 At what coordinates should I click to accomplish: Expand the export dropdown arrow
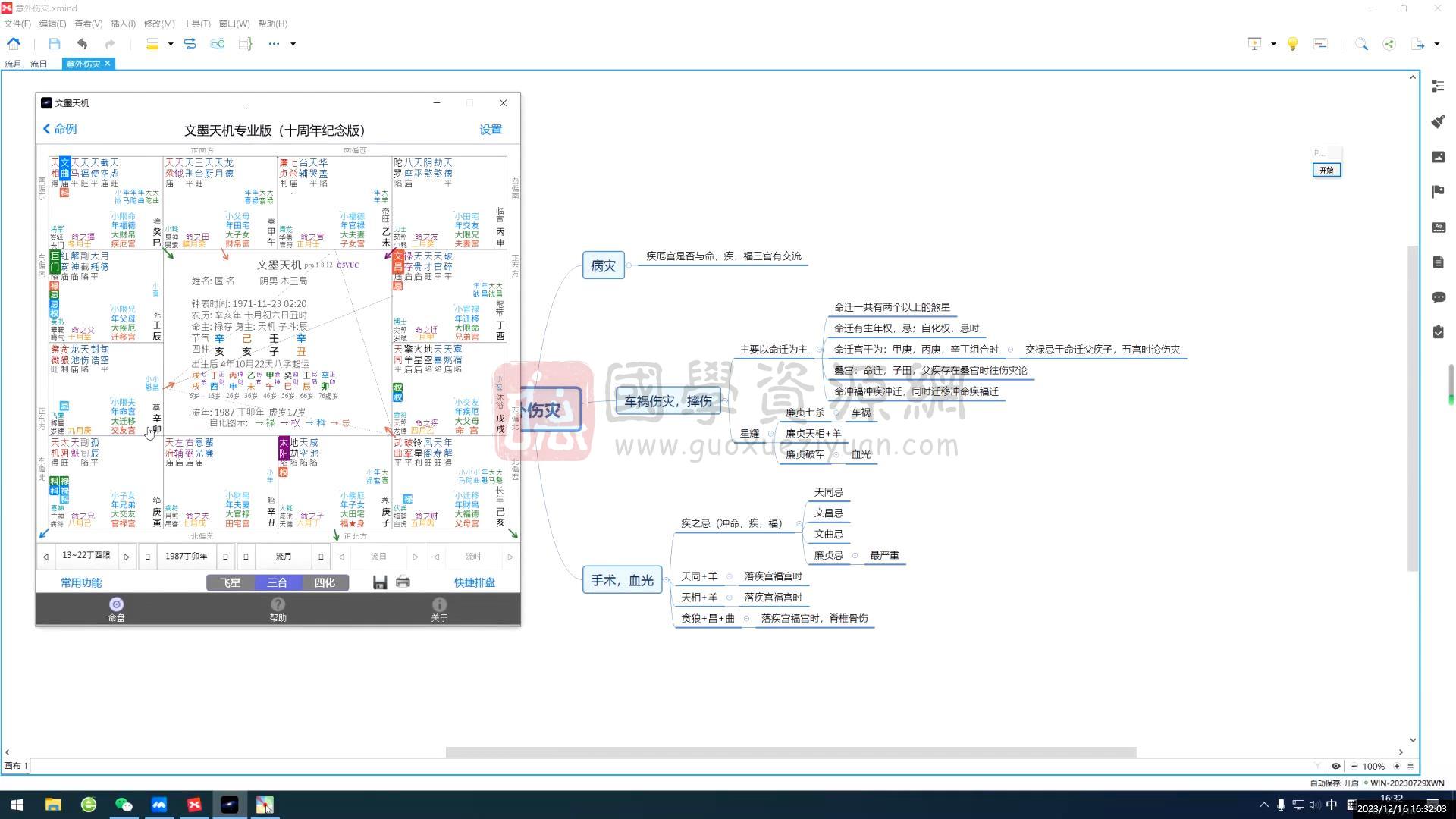[1437, 44]
